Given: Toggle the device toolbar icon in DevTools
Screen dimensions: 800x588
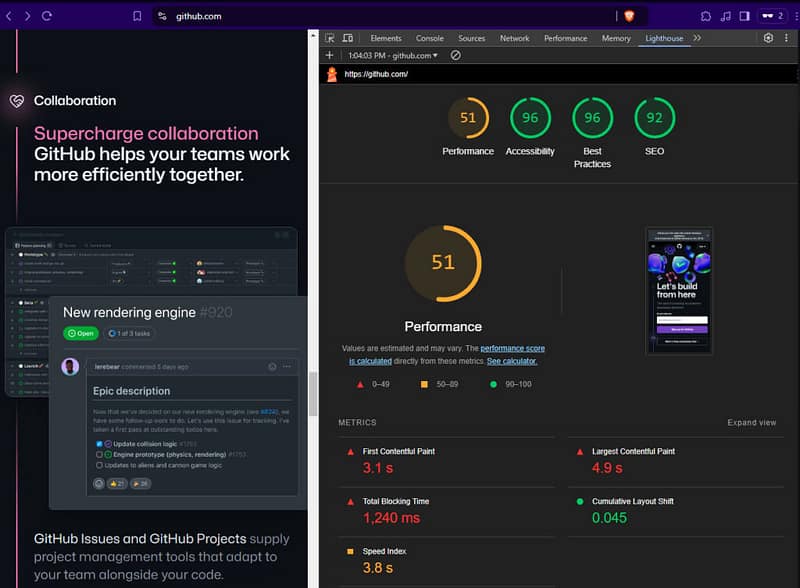Looking at the screenshot, I should [350, 38].
